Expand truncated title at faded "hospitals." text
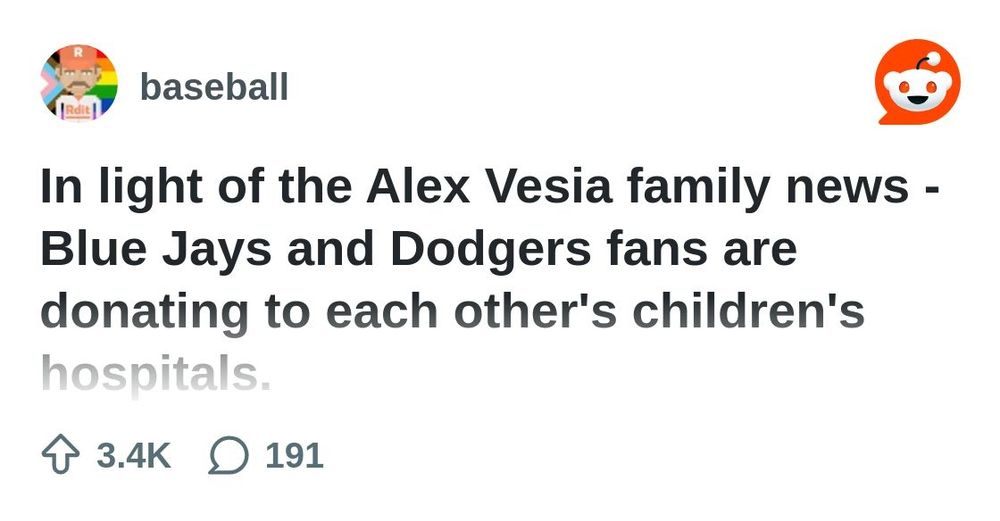 [155, 377]
